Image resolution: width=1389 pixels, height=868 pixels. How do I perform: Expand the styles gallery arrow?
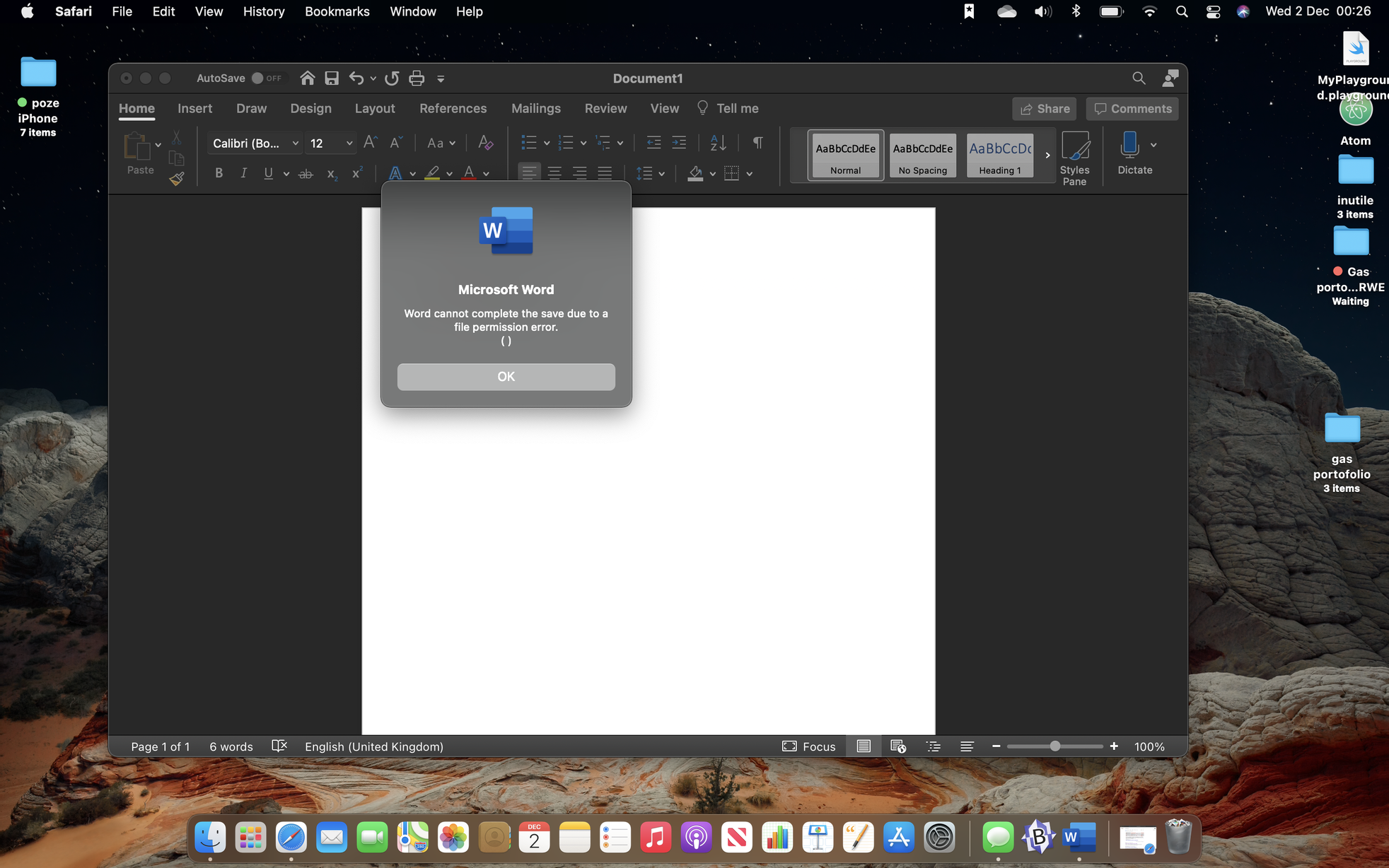click(1047, 156)
